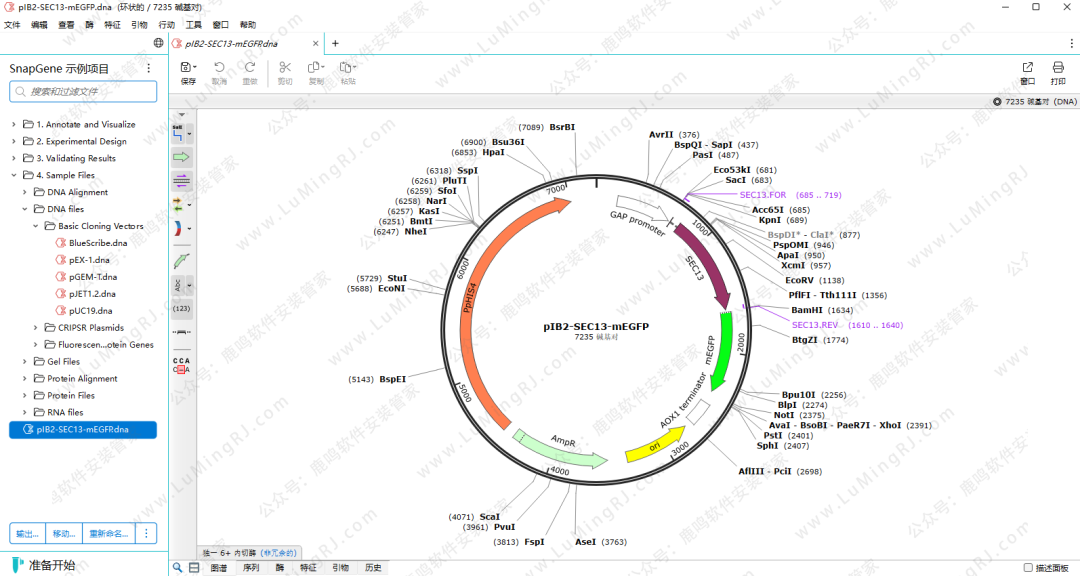
Task: Toggle the CCA translation display button
Action: [181, 365]
